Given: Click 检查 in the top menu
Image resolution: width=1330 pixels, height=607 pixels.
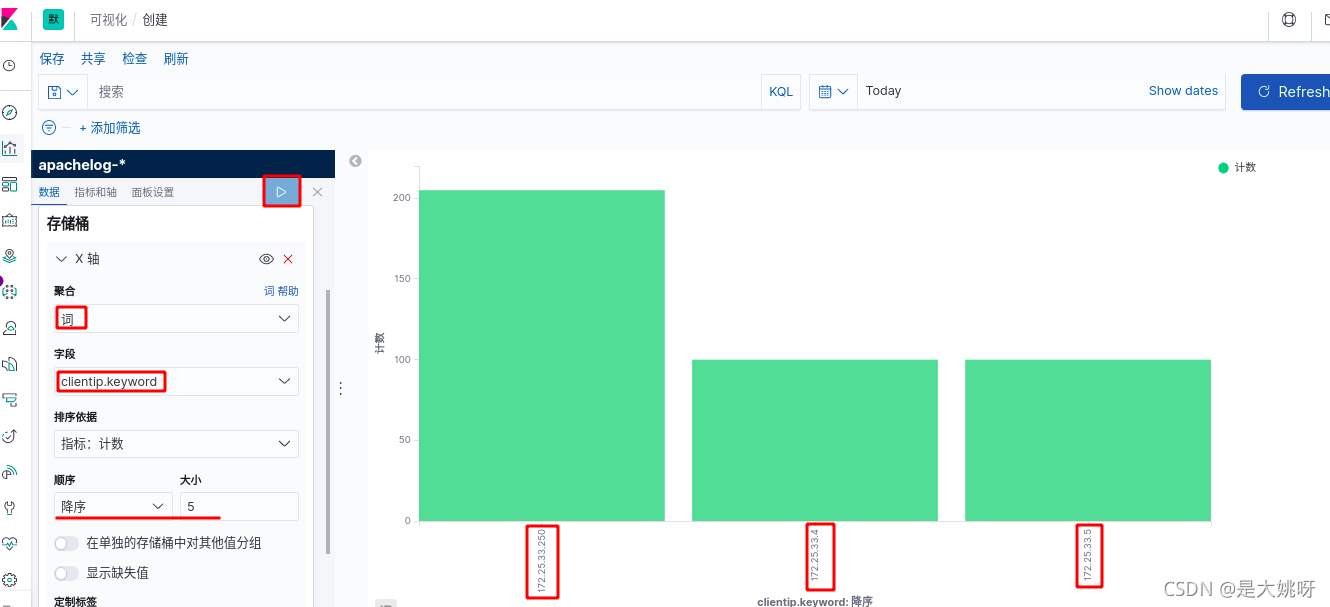Looking at the screenshot, I should 135,59.
